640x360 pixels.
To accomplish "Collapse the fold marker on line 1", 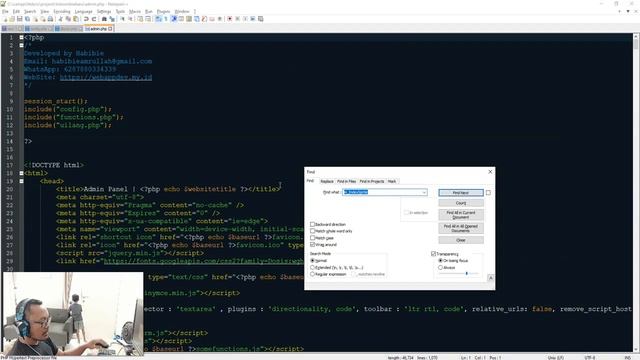I will (x=21, y=37).
